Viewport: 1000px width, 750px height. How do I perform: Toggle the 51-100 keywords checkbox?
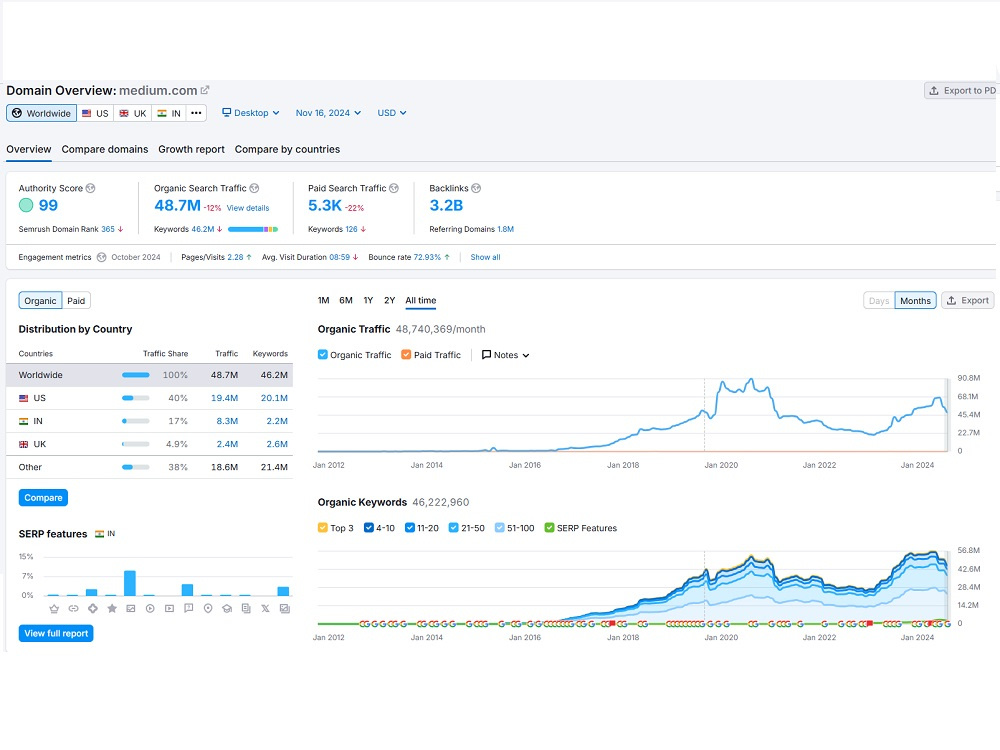click(x=499, y=527)
